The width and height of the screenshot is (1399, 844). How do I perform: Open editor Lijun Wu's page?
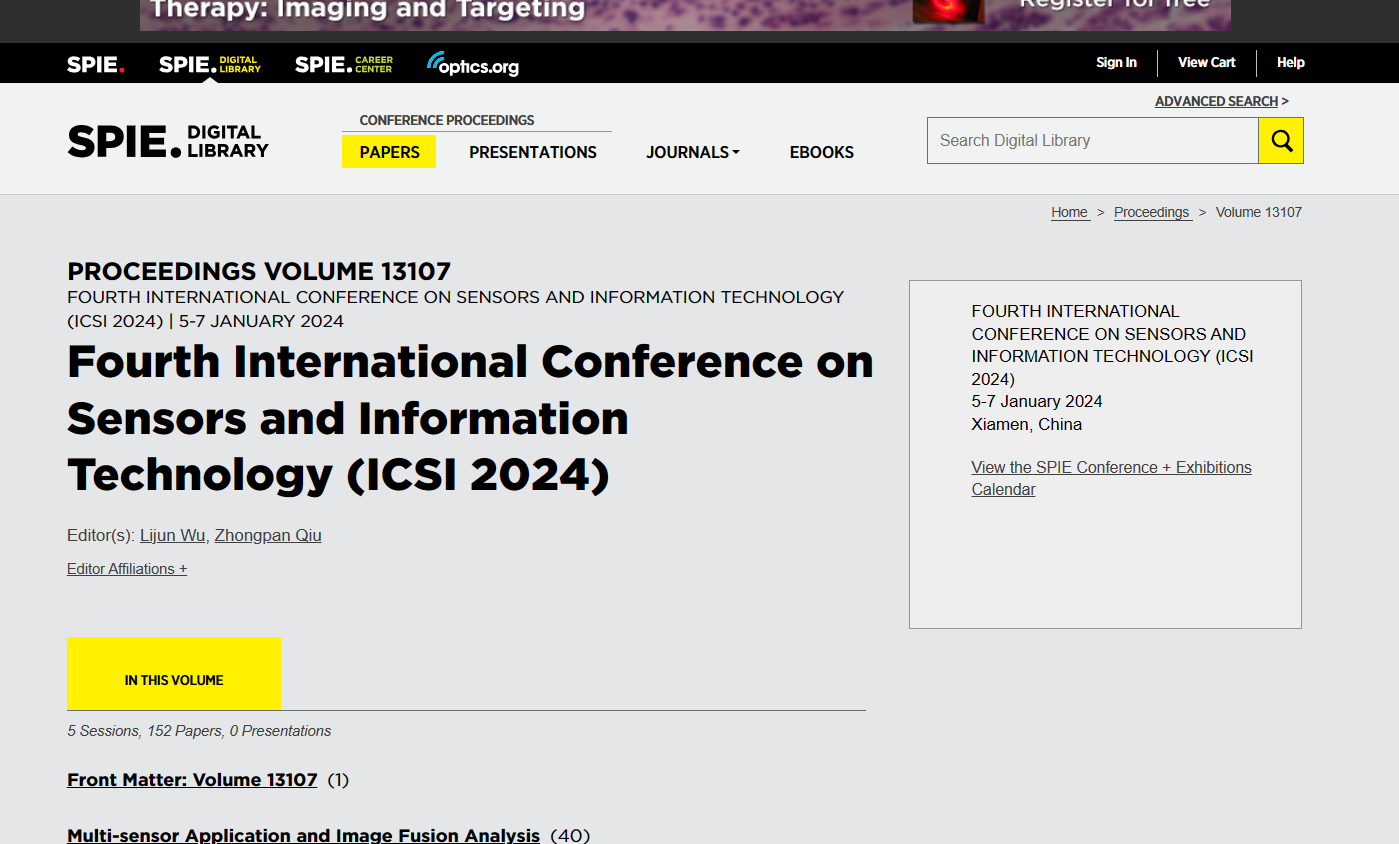(173, 535)
